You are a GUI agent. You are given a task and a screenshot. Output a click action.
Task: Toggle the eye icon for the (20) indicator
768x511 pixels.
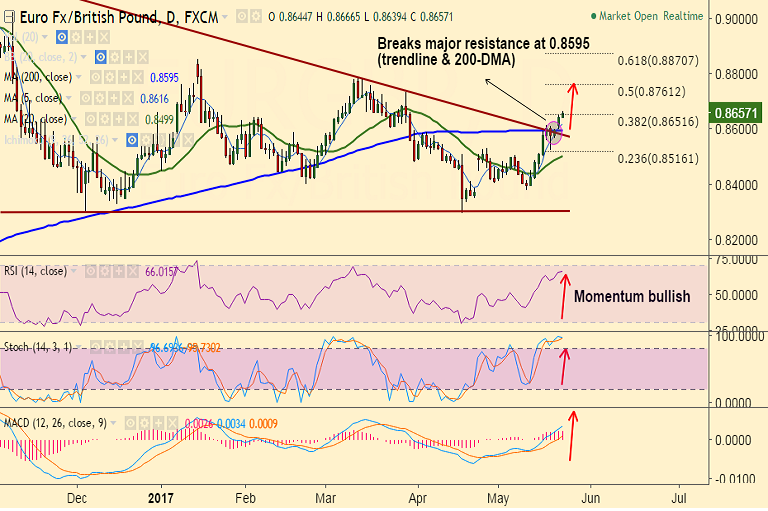[62, 37]
